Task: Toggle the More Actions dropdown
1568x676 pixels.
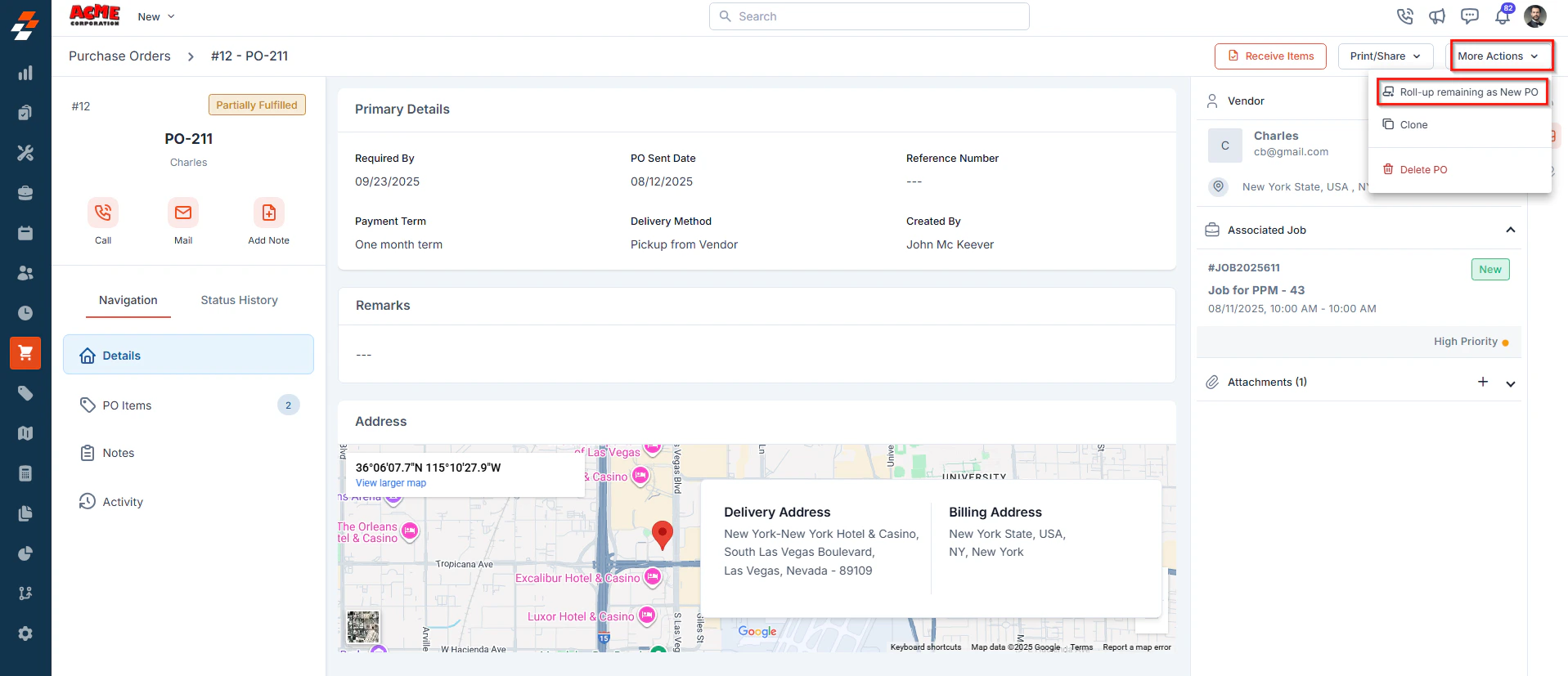Action: click(1498, 56)
